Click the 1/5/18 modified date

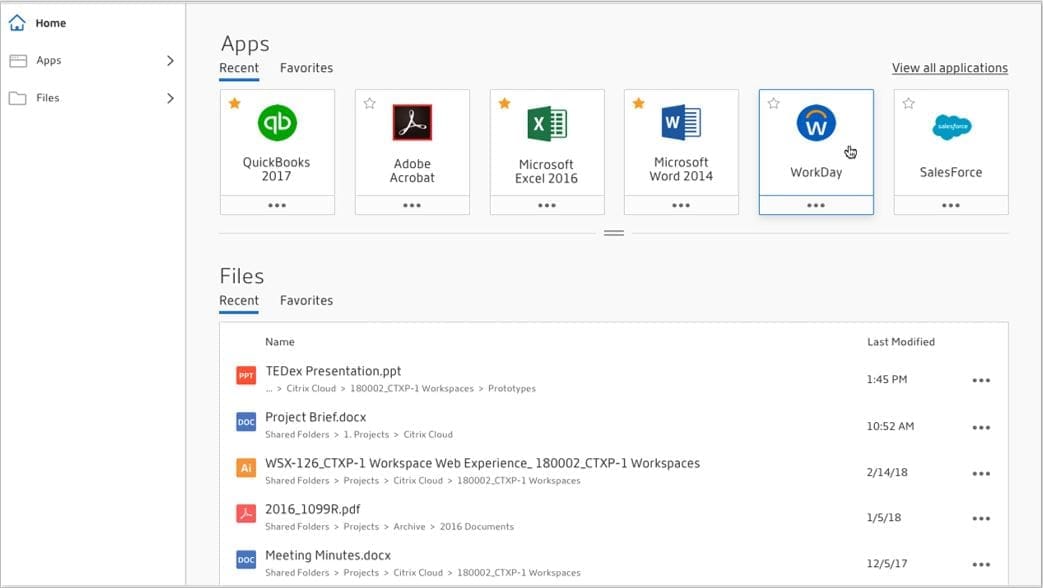click(x=883, y=517)
